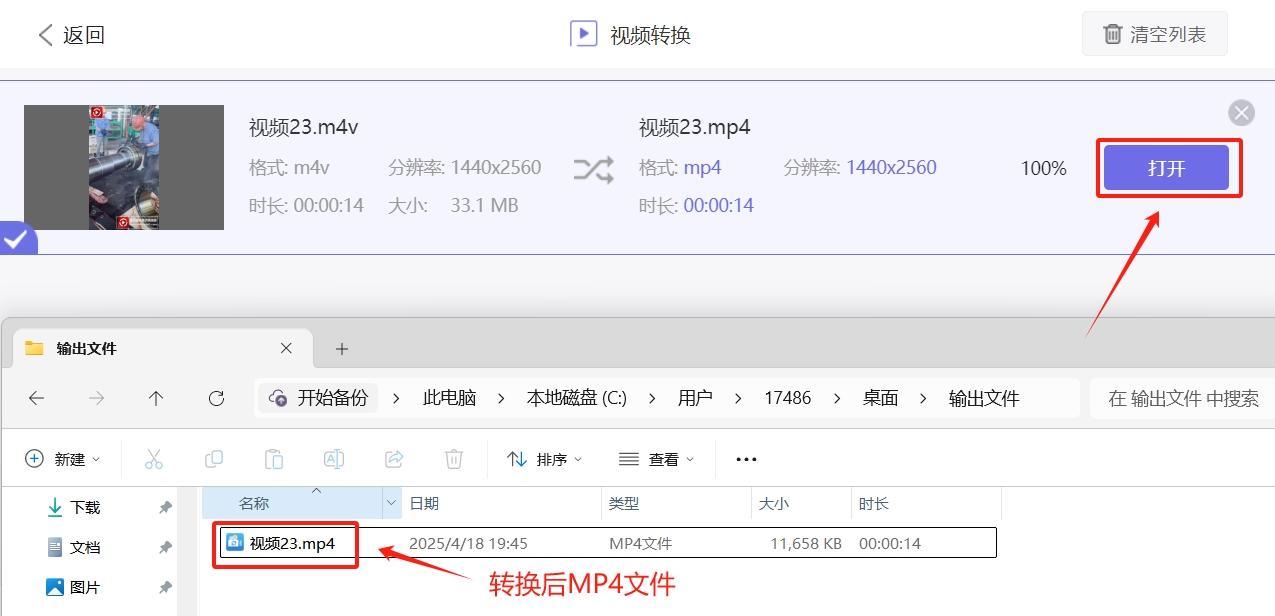Click the Share icon in the Explorer toolbar
Screen dimensions: 1275x616
tap(393, 458)
